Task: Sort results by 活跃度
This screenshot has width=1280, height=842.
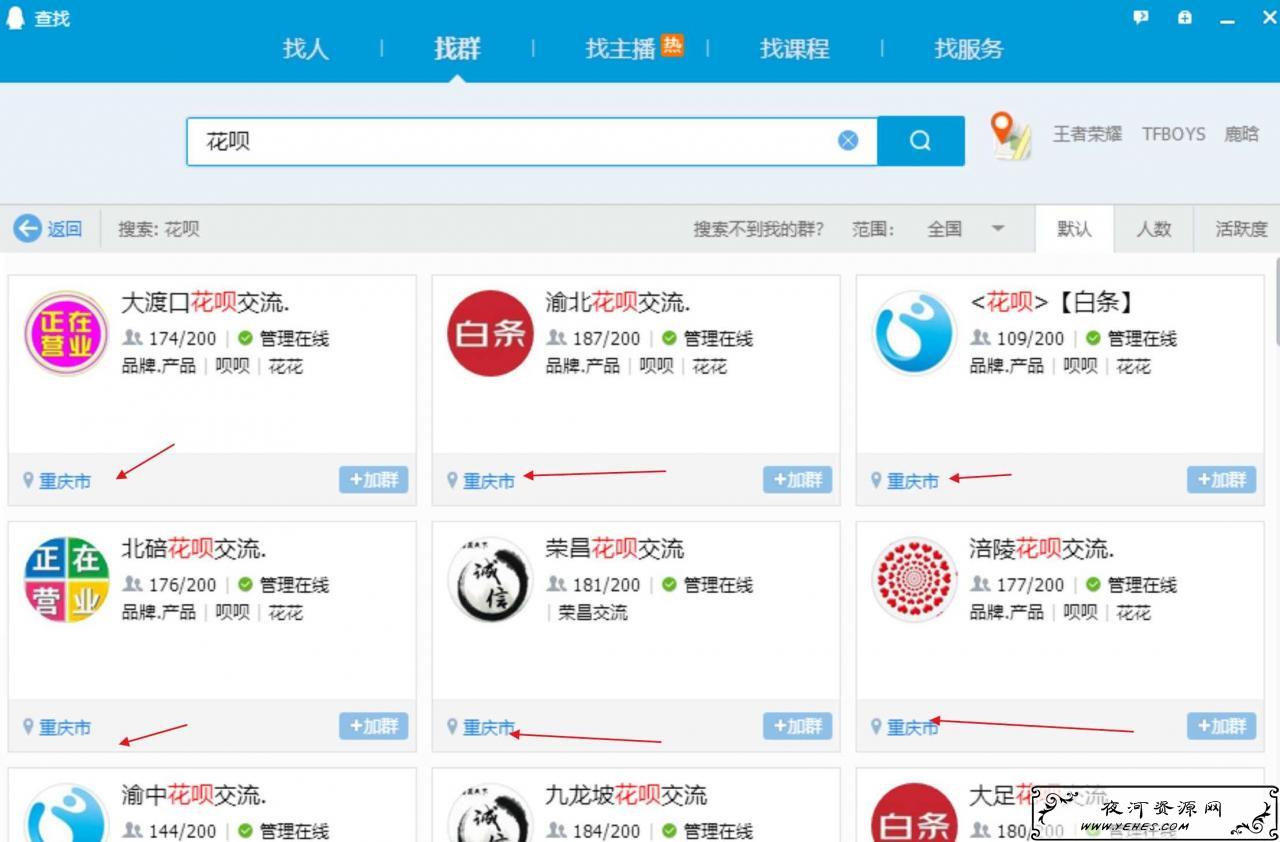Action: [x=1240, y=229]
